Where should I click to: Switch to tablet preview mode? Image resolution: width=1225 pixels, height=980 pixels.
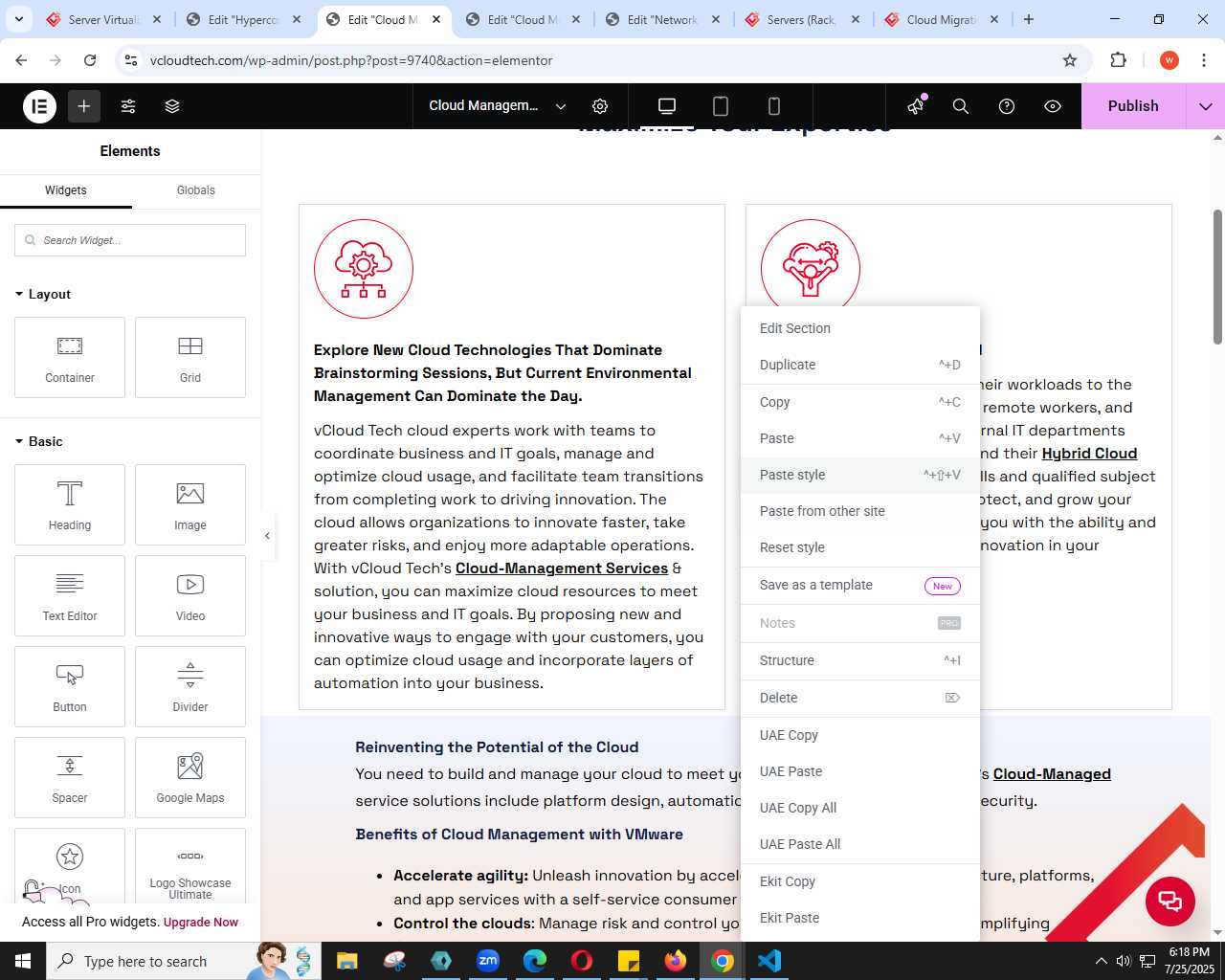click(x=721, y=106)
